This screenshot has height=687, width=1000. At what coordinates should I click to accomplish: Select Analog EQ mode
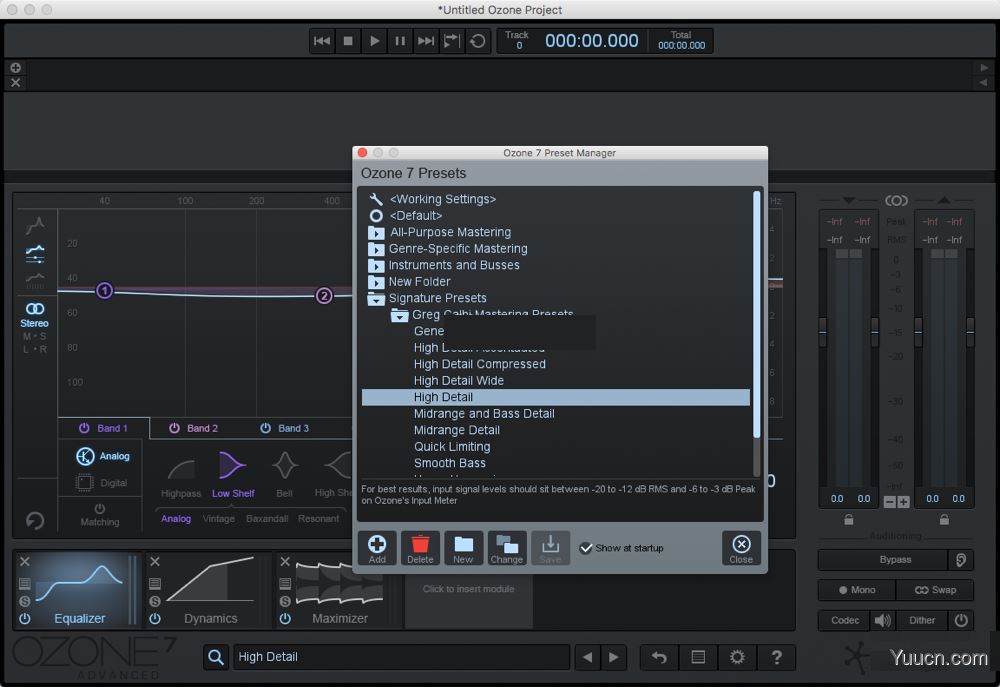click(x=103, y=456)
